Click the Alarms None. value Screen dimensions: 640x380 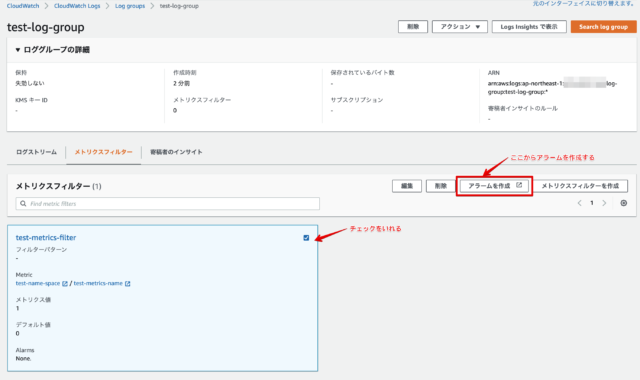click(23, 358)
